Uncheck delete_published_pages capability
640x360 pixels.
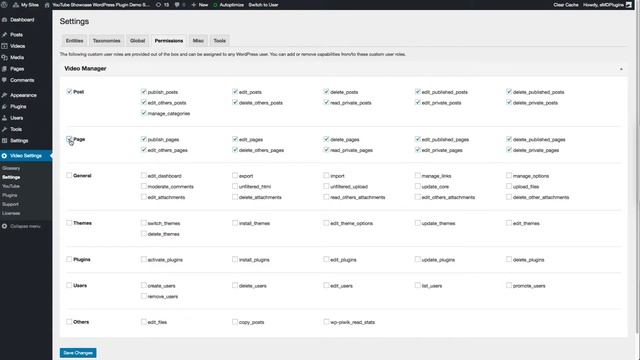509,139
